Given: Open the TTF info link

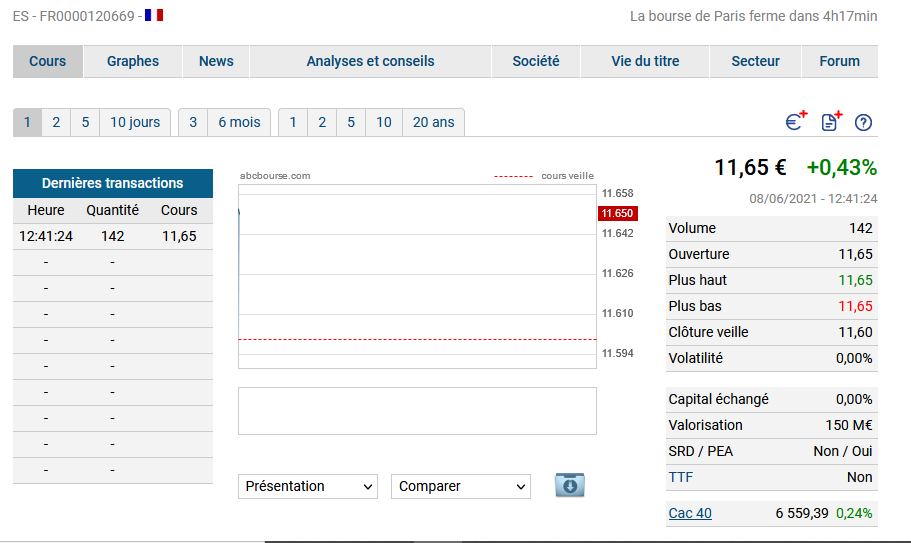Looking at the screenshot, I should (680, 477).
